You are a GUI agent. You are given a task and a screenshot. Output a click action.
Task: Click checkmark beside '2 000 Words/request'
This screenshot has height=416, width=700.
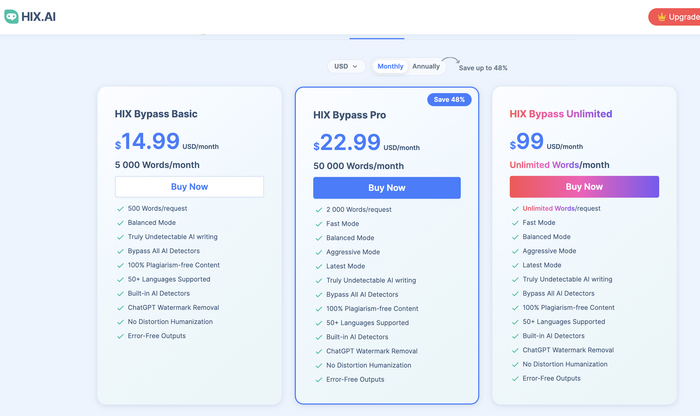click(x=319, y=210)
